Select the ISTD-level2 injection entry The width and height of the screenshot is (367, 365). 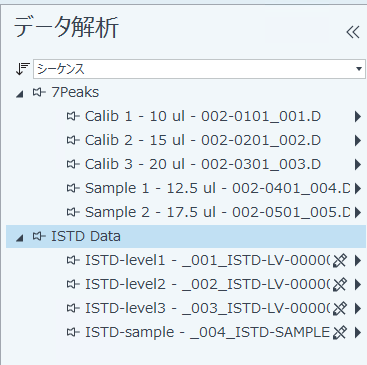click(x=207, y=284)
